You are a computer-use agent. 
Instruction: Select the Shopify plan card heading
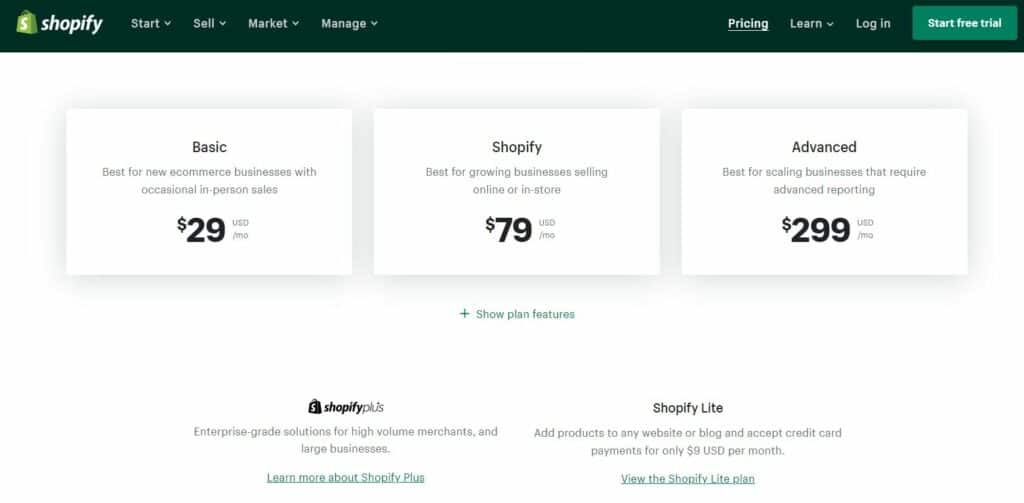pyautogui.click(x=517, y=147)
